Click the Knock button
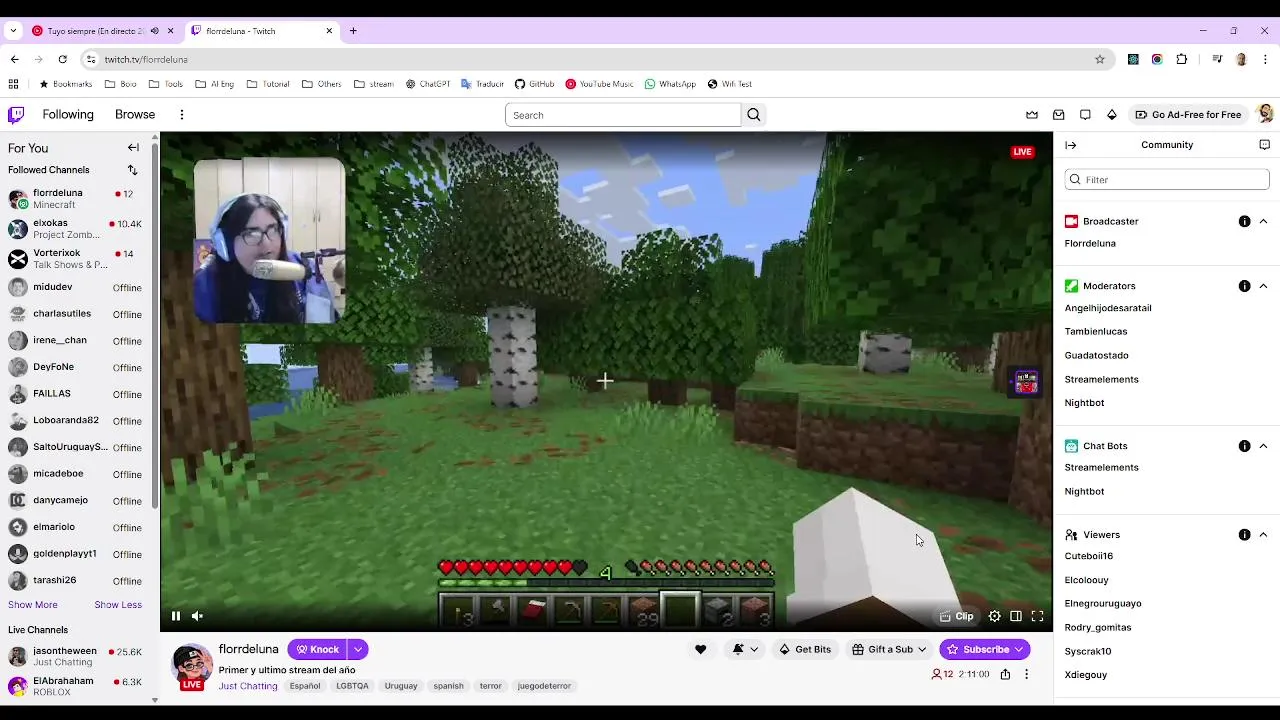1280x720 pixels. 317,650
